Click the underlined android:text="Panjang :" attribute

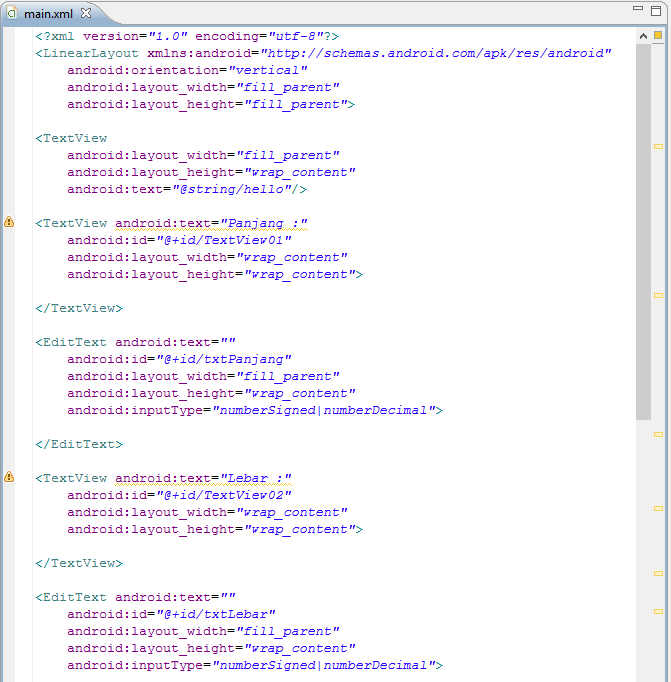pyautogui.click(x=211, y=224)
